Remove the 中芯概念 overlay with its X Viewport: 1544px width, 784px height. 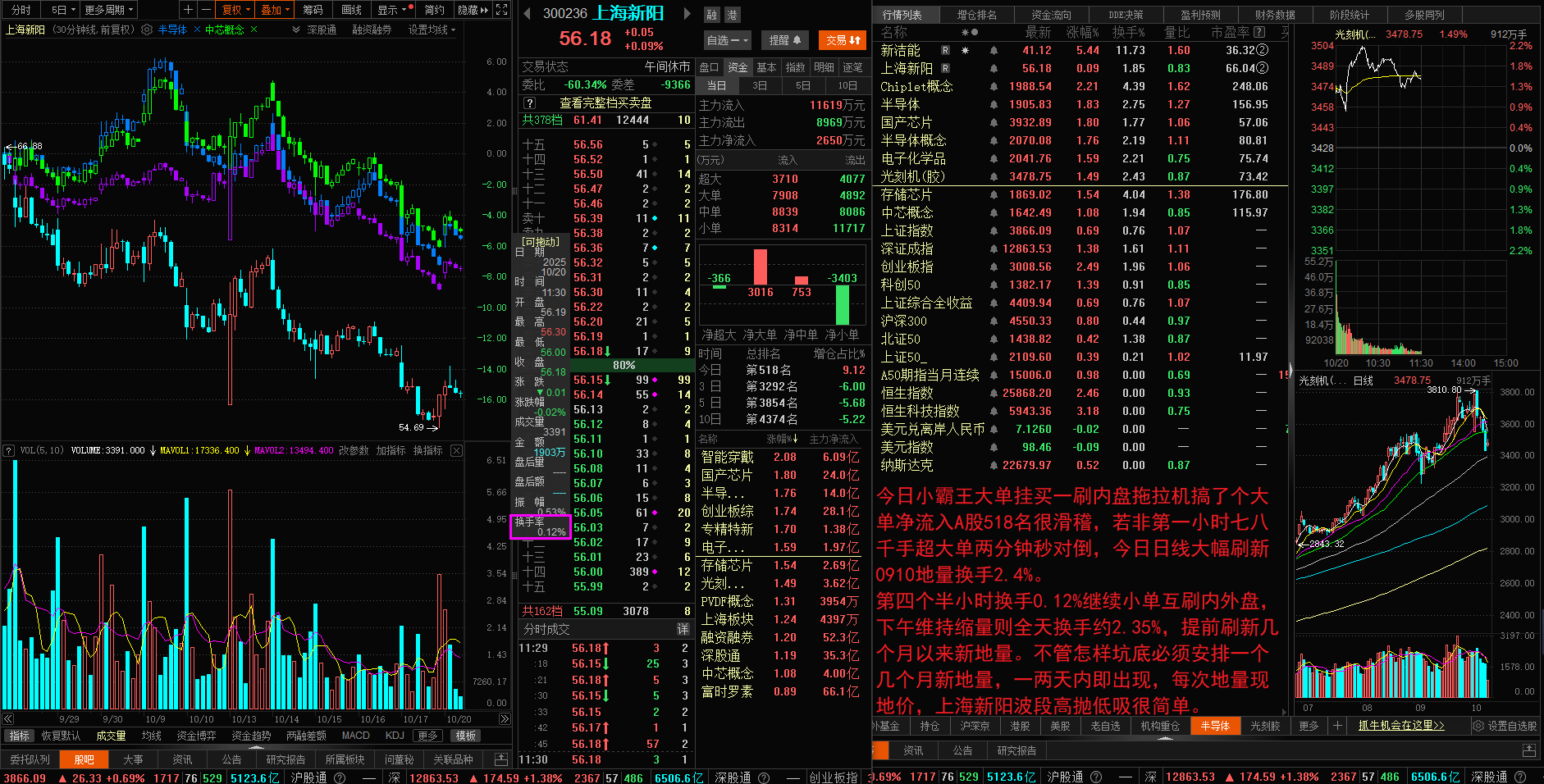[x=254, y=30]
